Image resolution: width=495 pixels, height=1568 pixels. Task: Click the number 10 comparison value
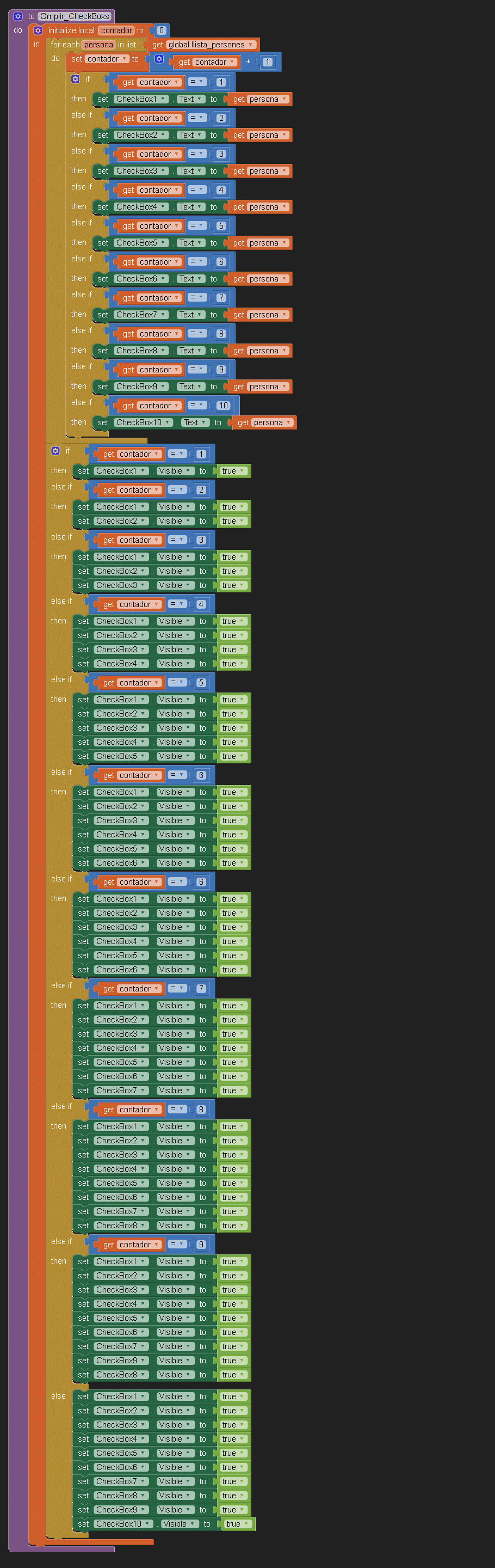tap(223, 406)
